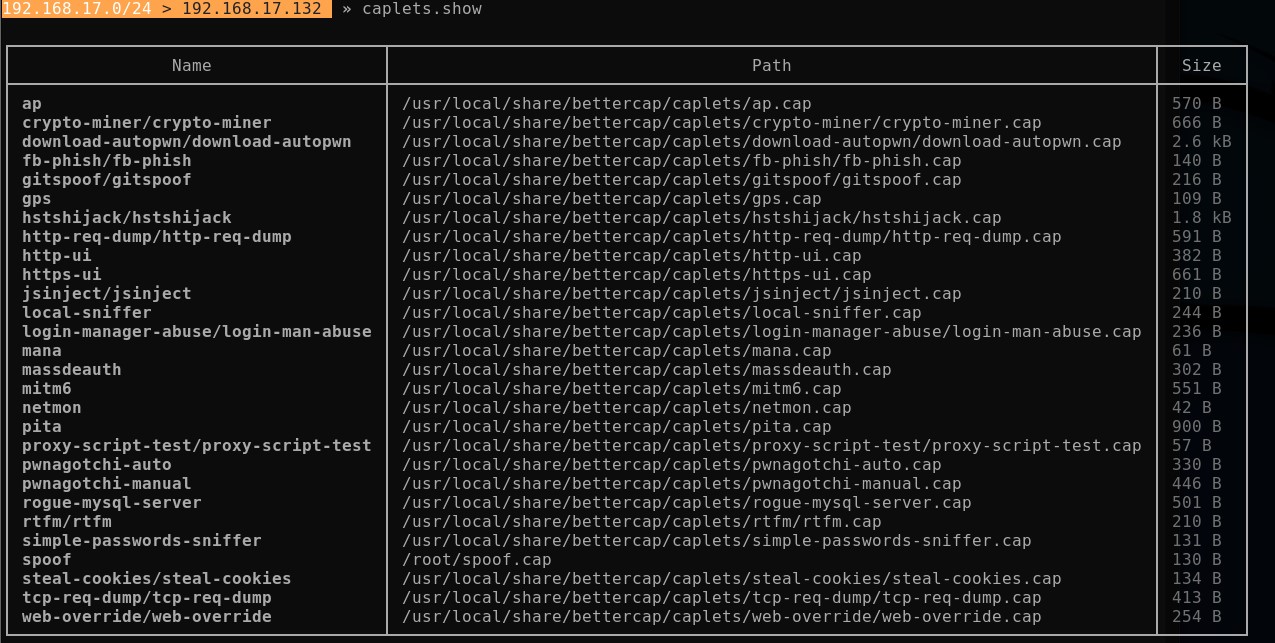Image resolution: width=1275 pixels, height=643 pixels.
Task: Click the /root/spoof.cap path
Action: click(x=476, y=560)
